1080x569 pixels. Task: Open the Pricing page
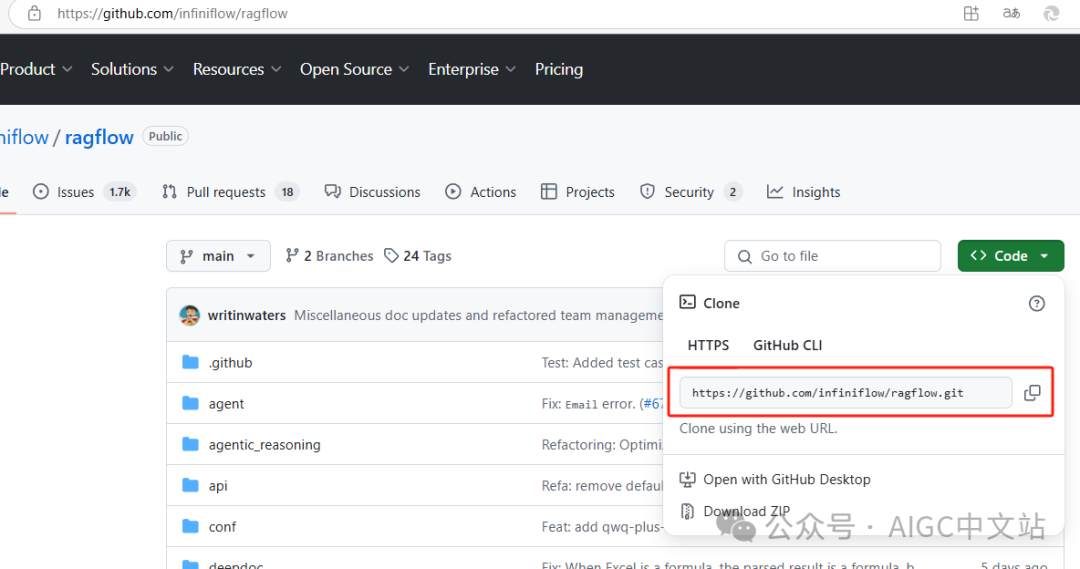pyautogui.click(x=559, y=69)
